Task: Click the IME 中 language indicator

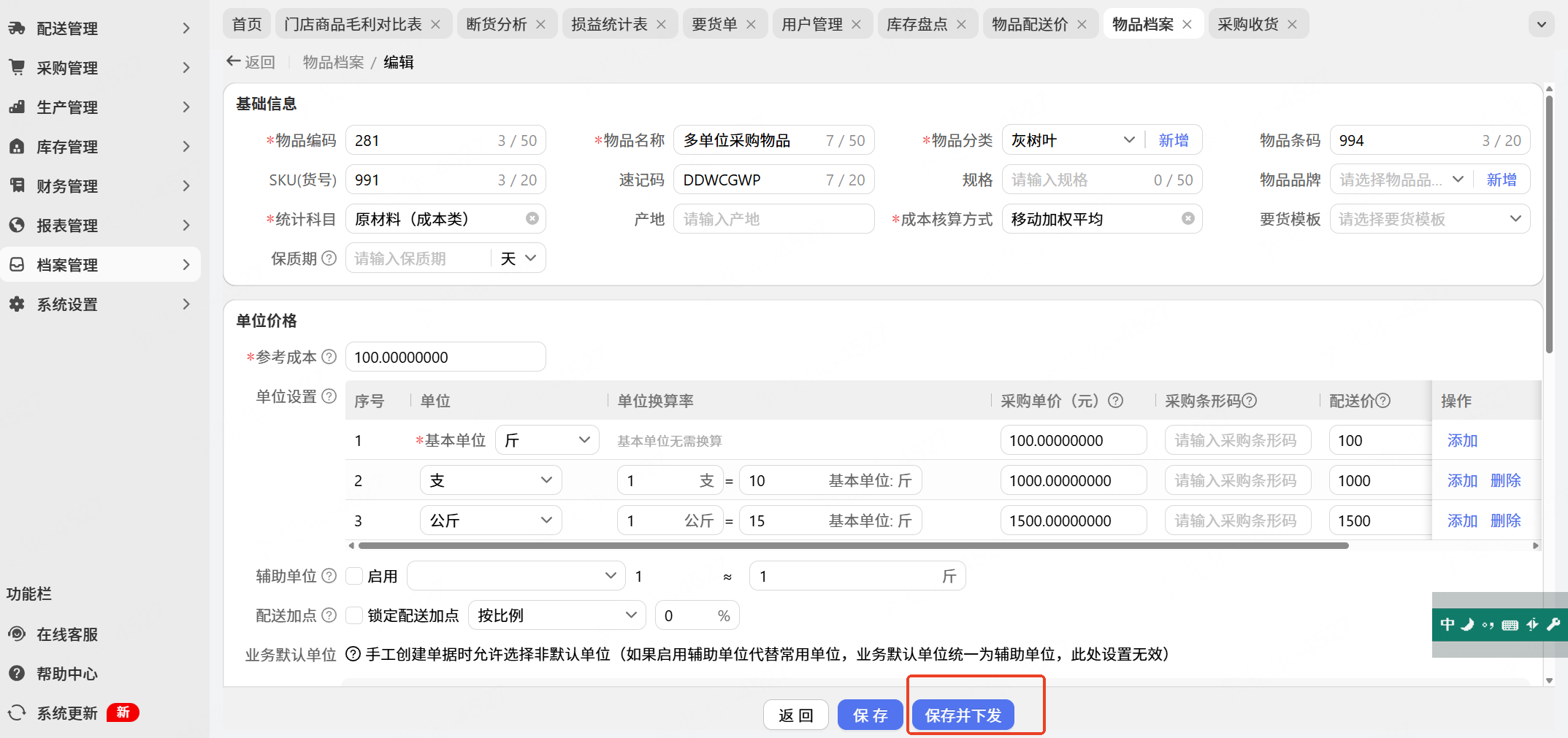Action: point(1447,624)
